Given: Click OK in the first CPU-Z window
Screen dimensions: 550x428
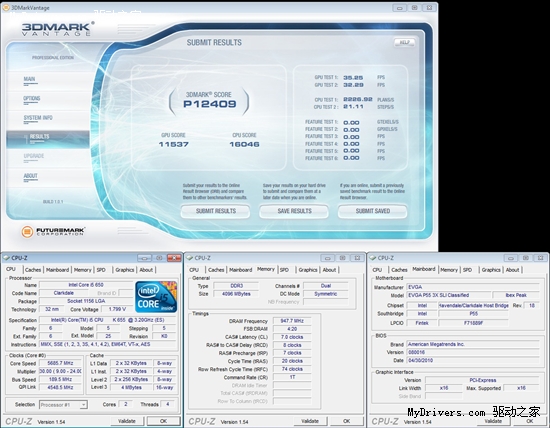Looking at the screenshot, I should pos(163,421).
